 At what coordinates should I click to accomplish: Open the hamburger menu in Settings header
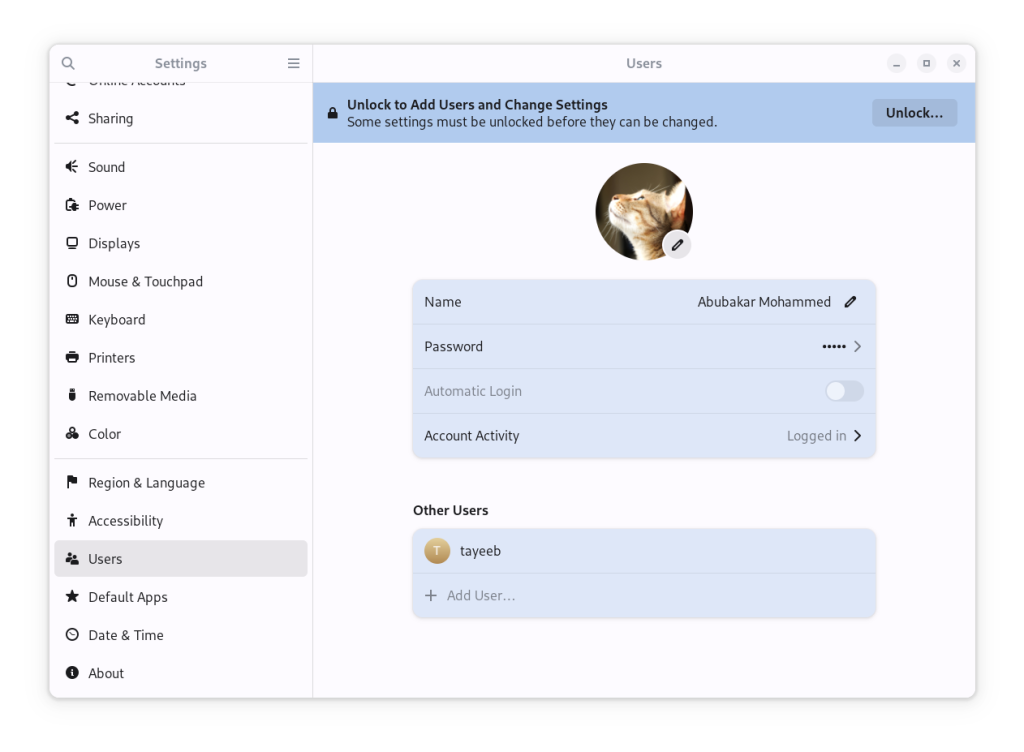293,63
